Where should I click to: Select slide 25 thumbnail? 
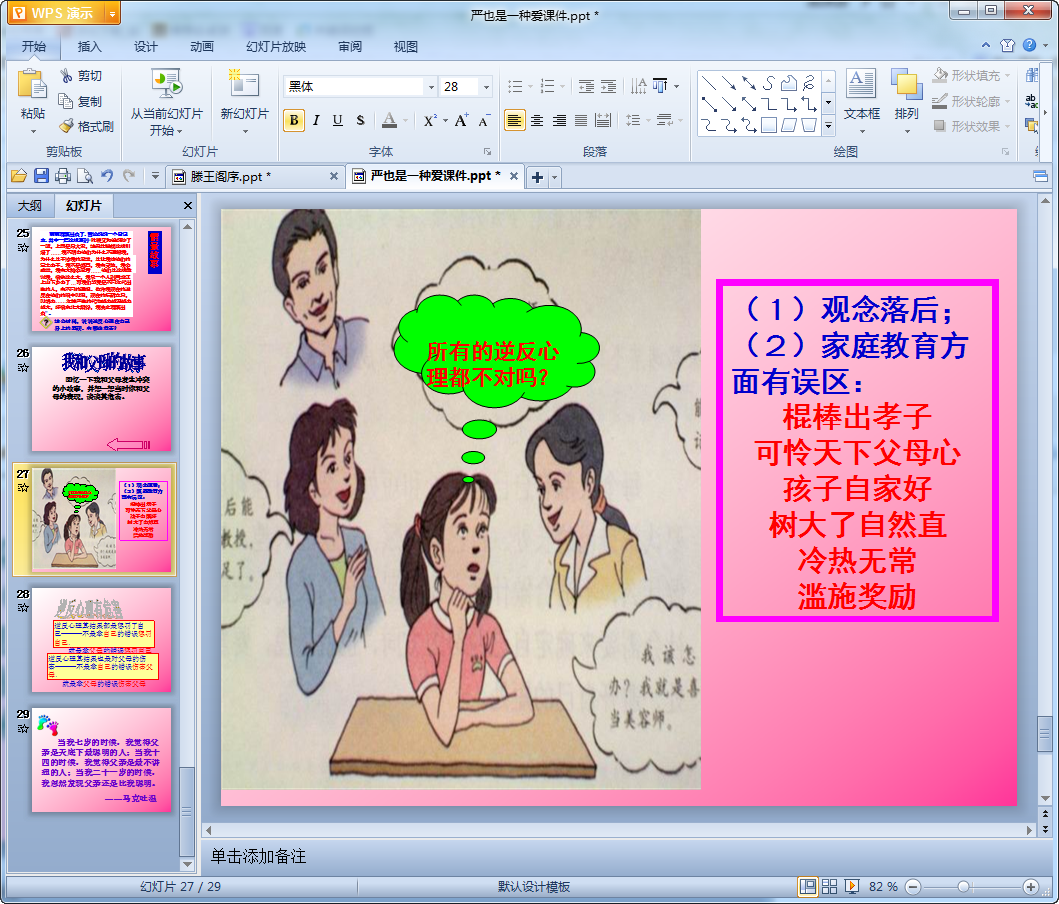(x=101, y=279)
